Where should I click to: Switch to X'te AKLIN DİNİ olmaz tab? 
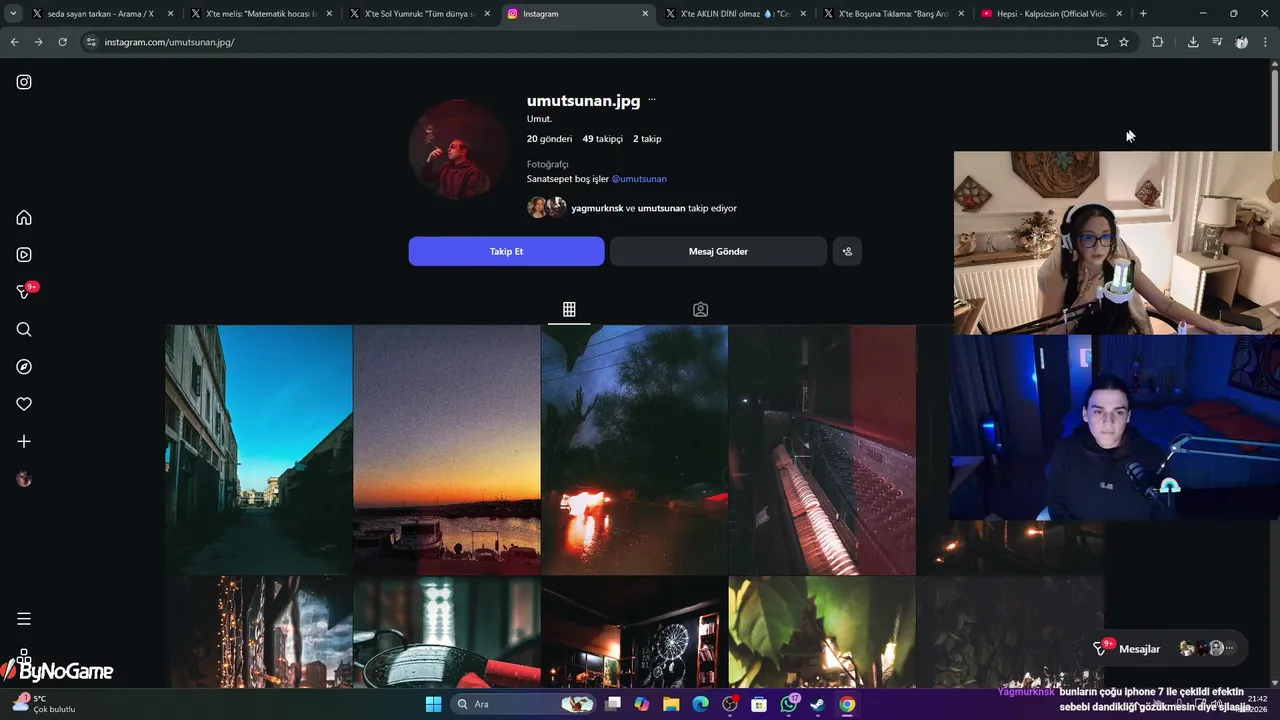(x=735, y=14)
